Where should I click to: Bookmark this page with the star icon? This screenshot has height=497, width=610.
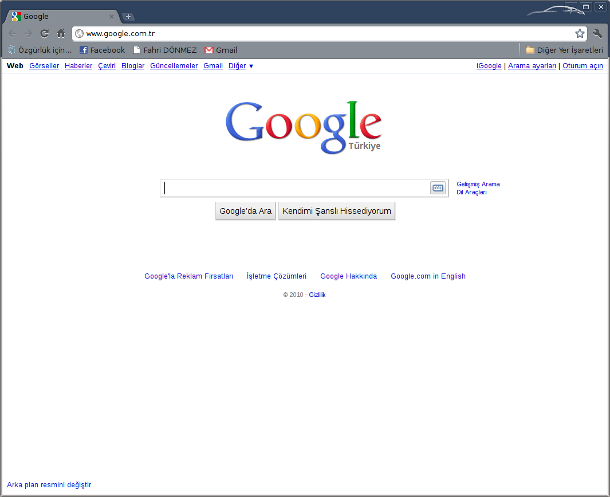point(579,33)
